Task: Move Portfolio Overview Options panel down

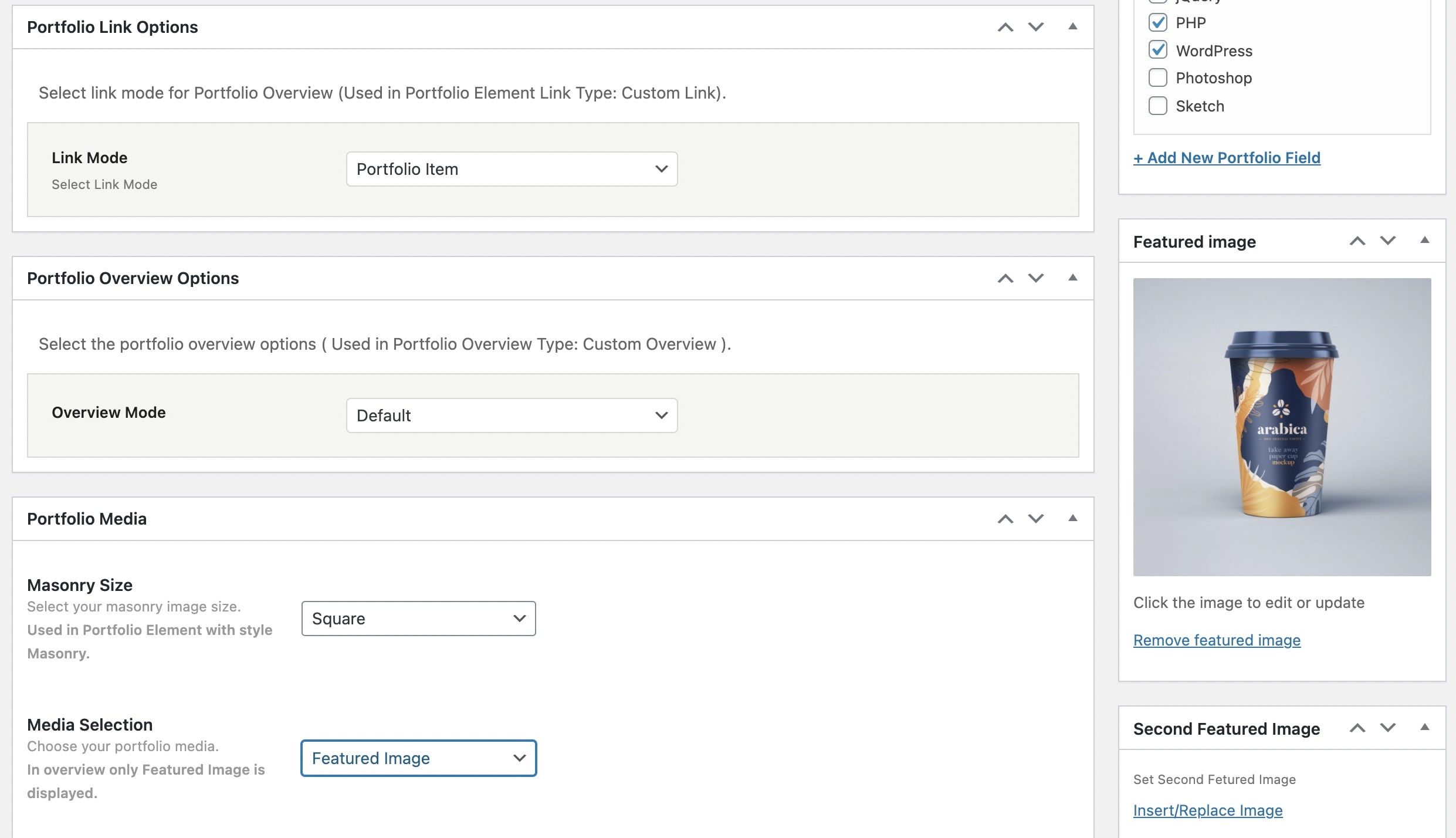Action: click(x=1036, y=278)
